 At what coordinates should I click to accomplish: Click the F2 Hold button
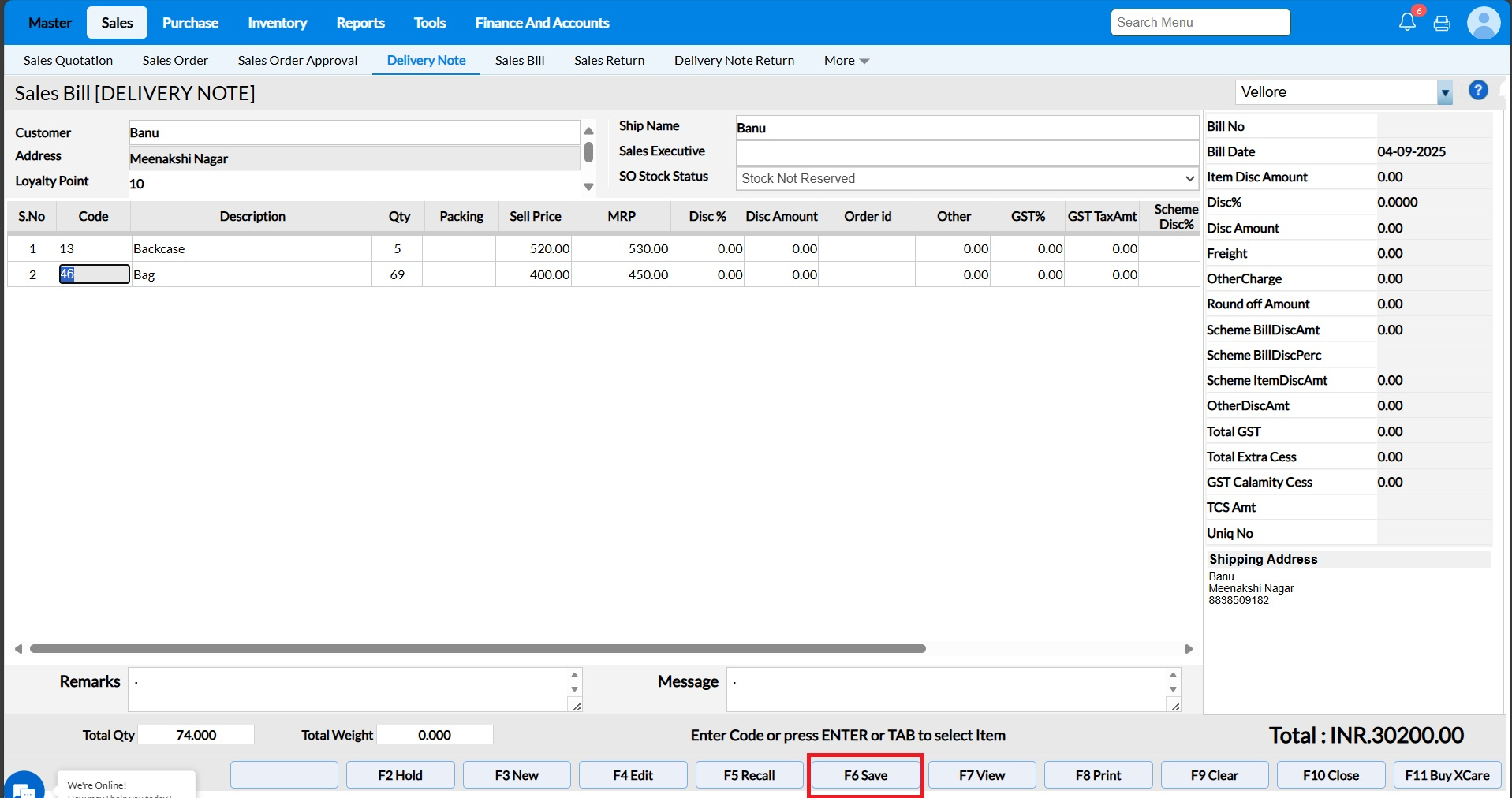(x=400, y=775)
